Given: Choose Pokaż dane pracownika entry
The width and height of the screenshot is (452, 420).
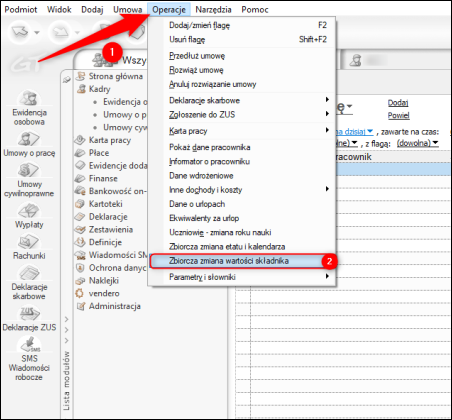Looking at the screenshot, I should click(242, 147).
